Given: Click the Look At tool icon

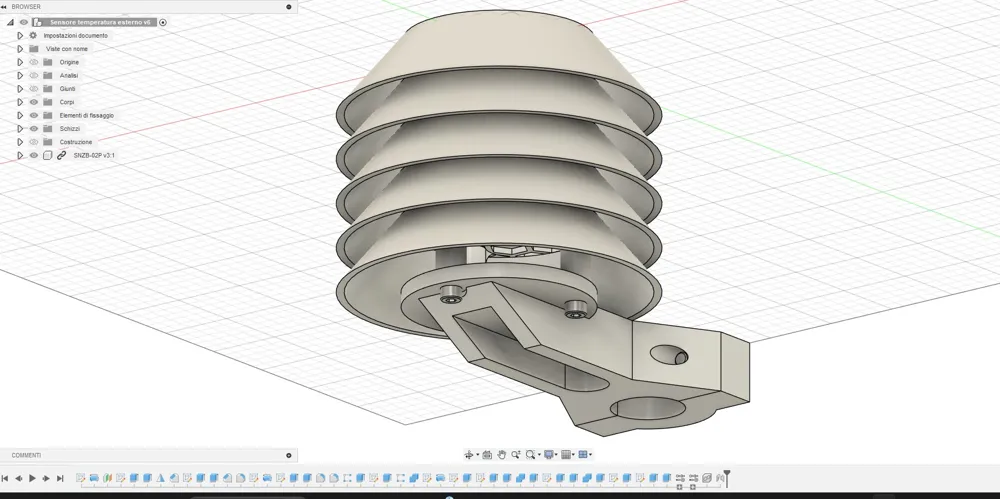Looking at the screenshot, I should pos(487,455).
